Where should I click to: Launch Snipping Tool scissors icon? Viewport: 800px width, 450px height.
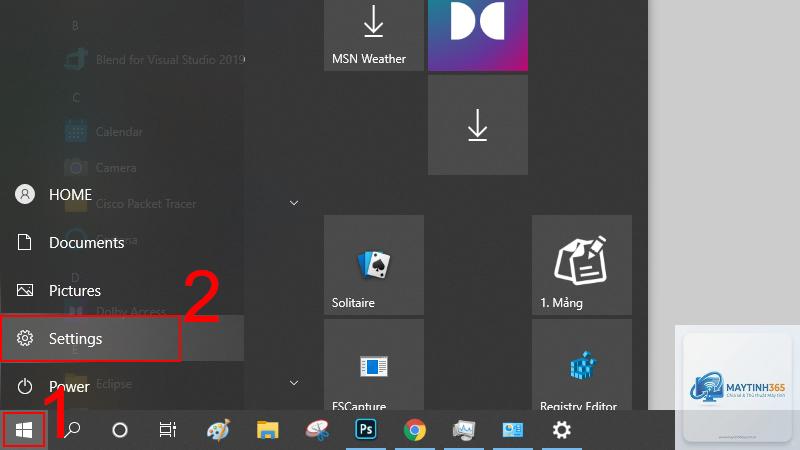317,430
